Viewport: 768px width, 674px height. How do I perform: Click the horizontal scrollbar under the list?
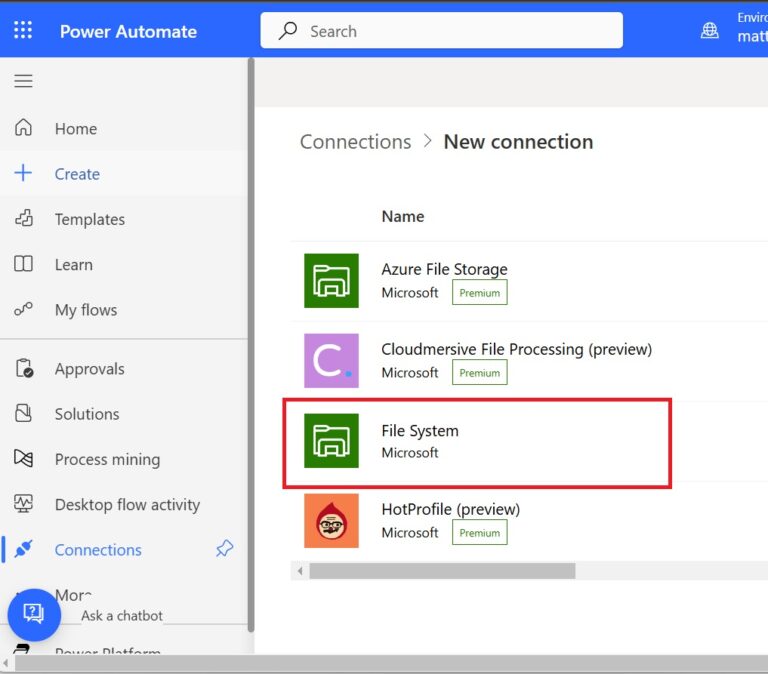pos(442,571)
